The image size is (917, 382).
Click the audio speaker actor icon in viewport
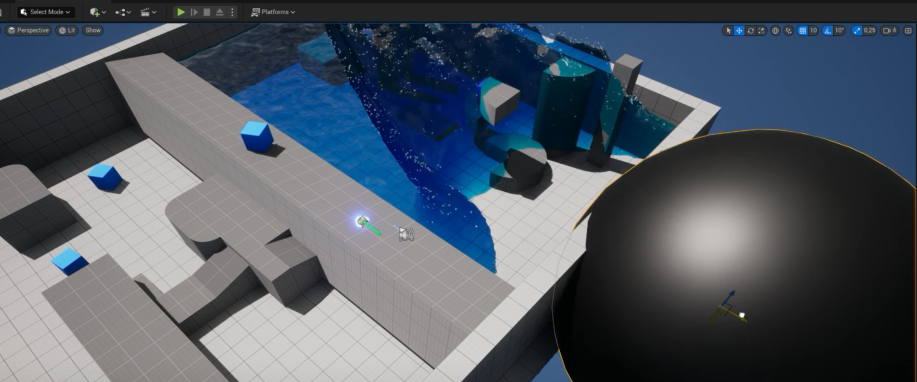point(406,235)
